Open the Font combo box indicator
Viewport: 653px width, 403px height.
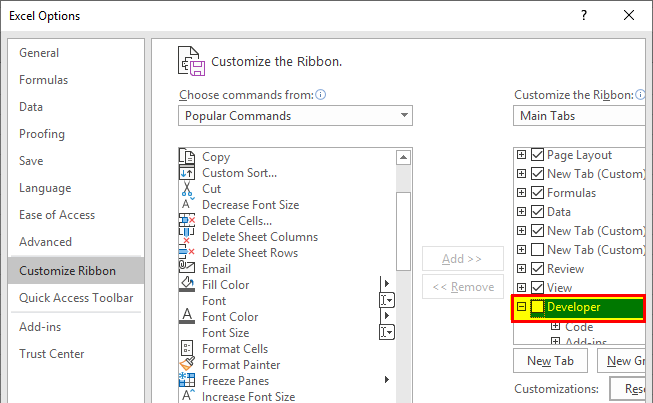[x=387, y=300]
